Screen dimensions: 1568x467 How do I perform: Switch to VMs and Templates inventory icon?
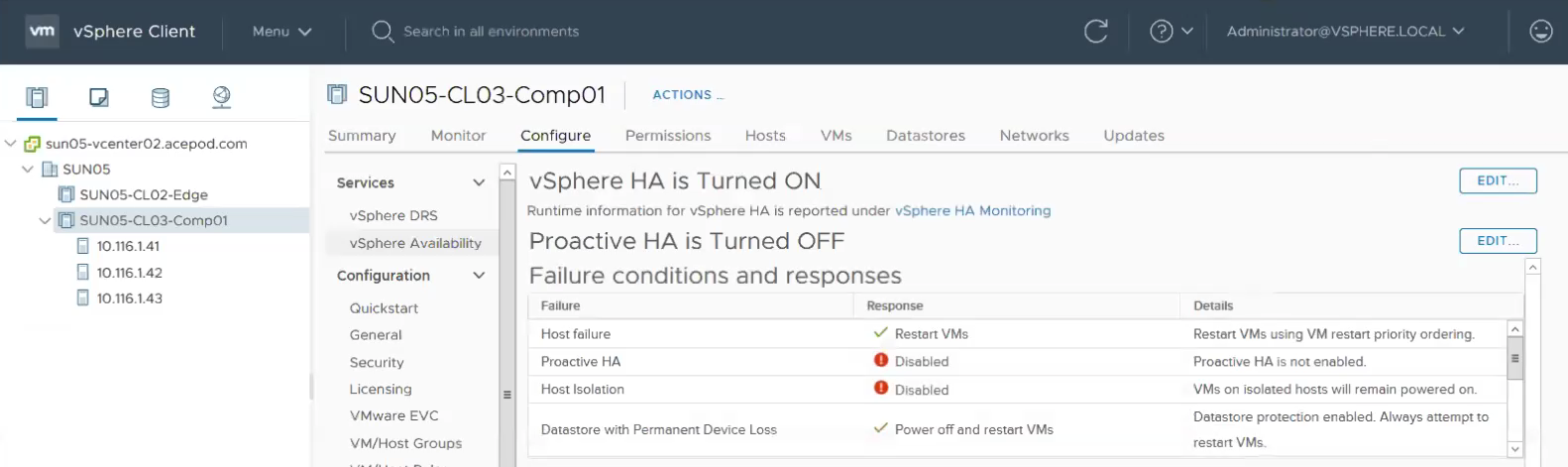98,97
